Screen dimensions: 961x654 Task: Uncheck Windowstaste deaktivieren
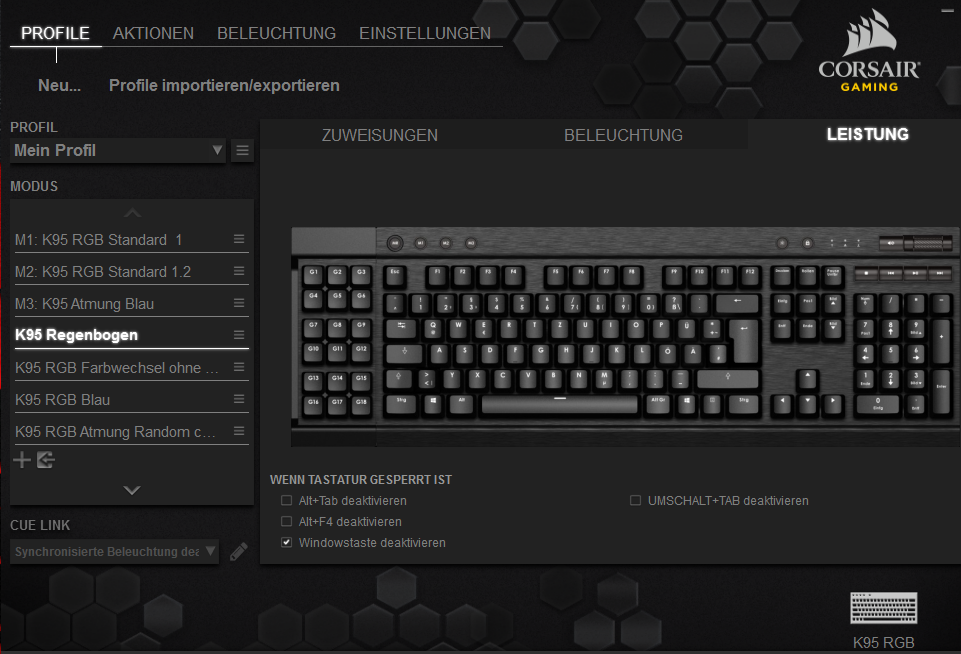pos(286,542)
